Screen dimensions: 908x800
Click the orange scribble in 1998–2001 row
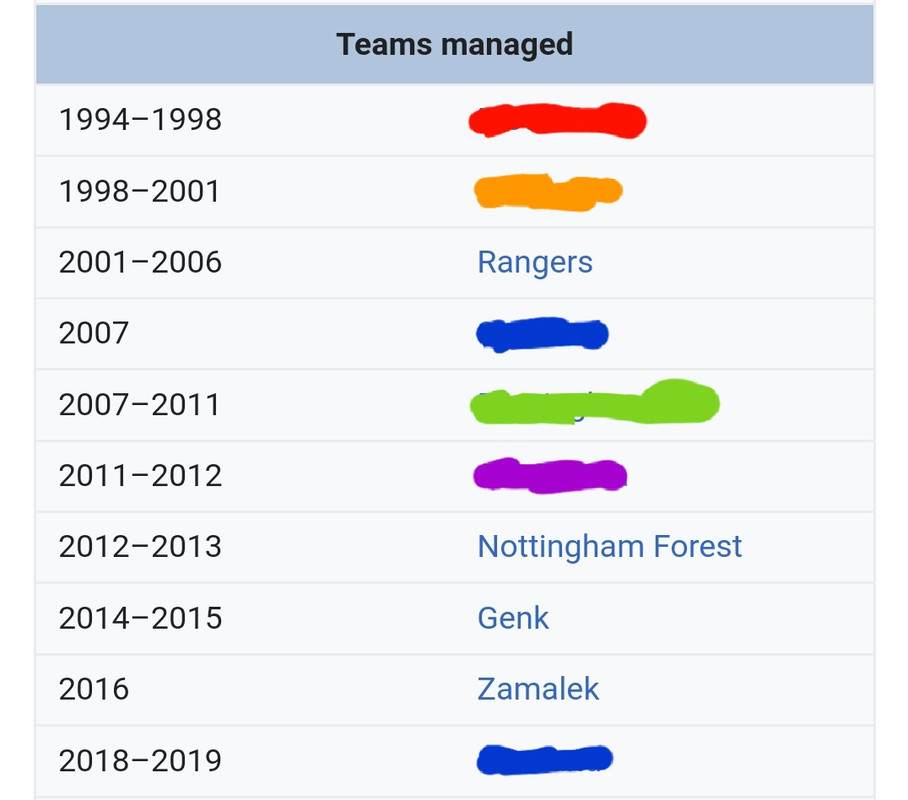[548, 192]
